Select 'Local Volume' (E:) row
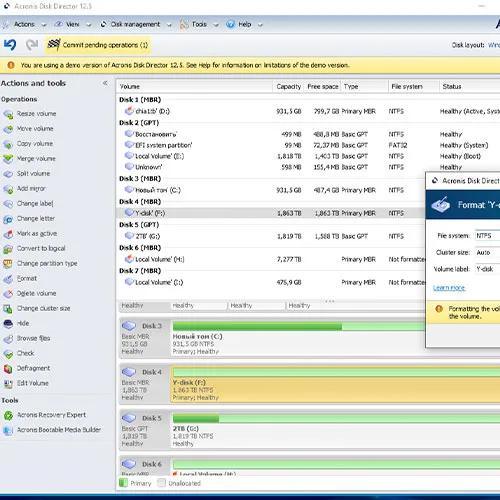The image size is (500, 500). click(308, 156)
